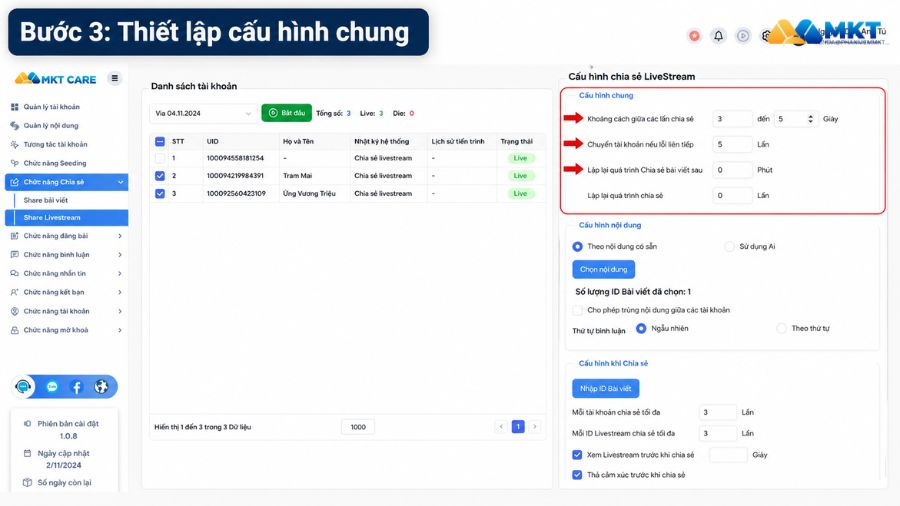Image resolution: width=900 pixels, height=506 pixels.
Task: Enable Cho phép trùng nội dung checkbox
Action: point(577,310)
